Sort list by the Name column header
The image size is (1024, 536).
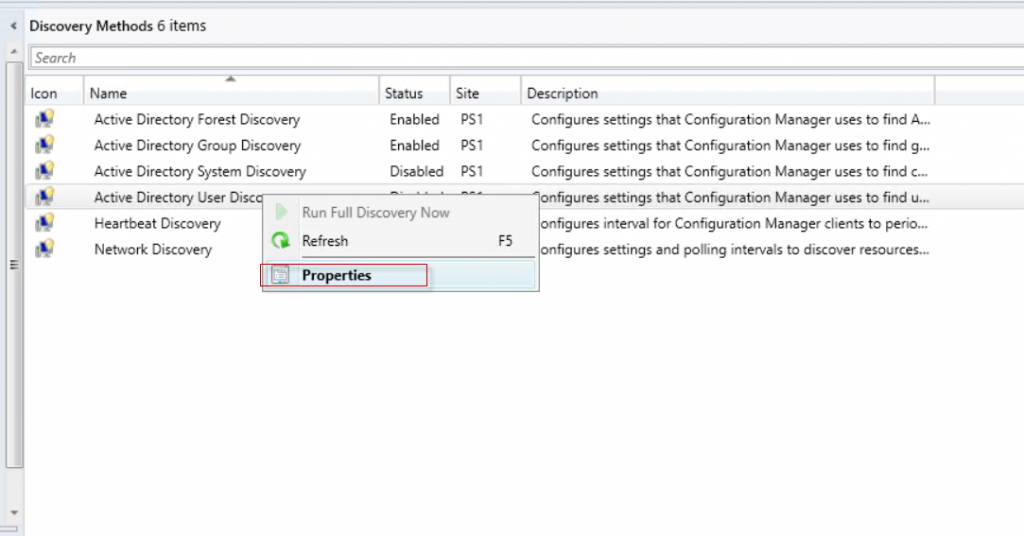[x=231, y=93]
